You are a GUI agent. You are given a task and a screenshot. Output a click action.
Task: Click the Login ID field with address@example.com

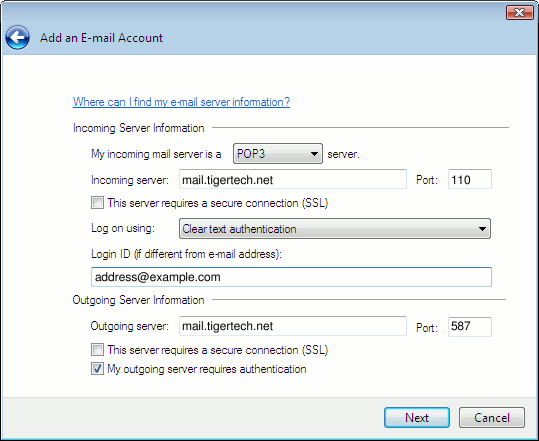(291, 277)
